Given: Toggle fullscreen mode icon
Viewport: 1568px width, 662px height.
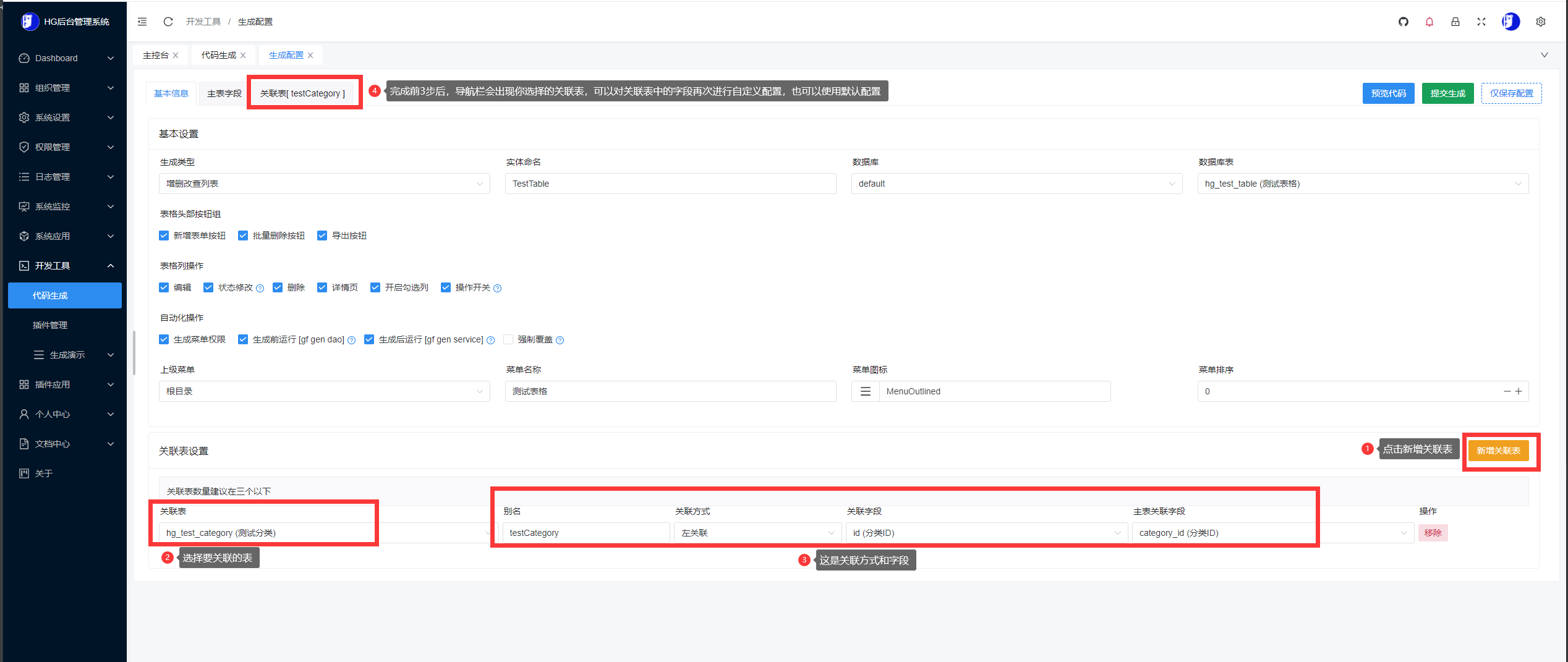Looking at the screenshot, I should click(x=1481, y=22).
